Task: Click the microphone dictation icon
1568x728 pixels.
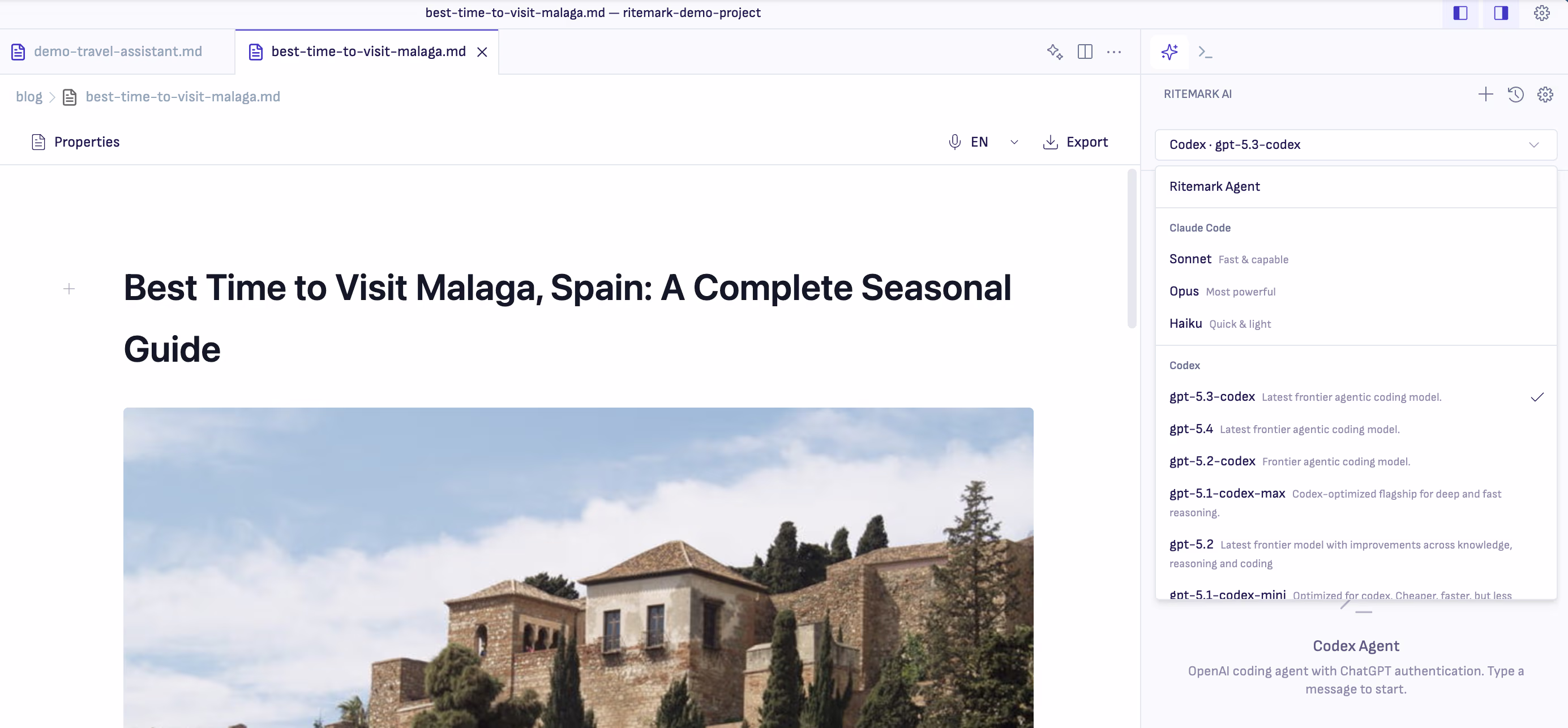Action: [954, 142]
